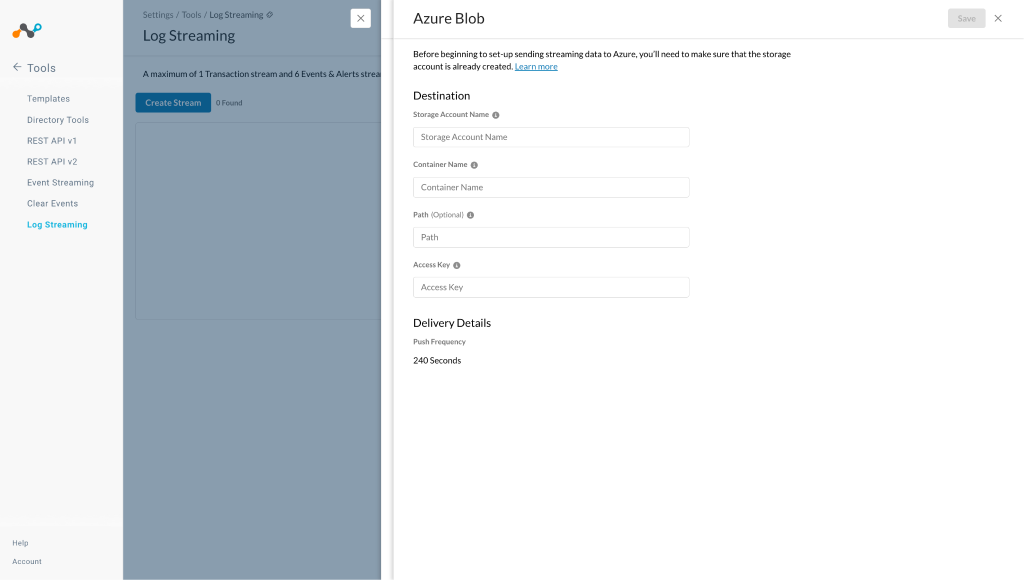Viewport: 1024px width, 580px height.
Task: Select Log Streaming in the sidebar
Action: [x=57, y=224]
